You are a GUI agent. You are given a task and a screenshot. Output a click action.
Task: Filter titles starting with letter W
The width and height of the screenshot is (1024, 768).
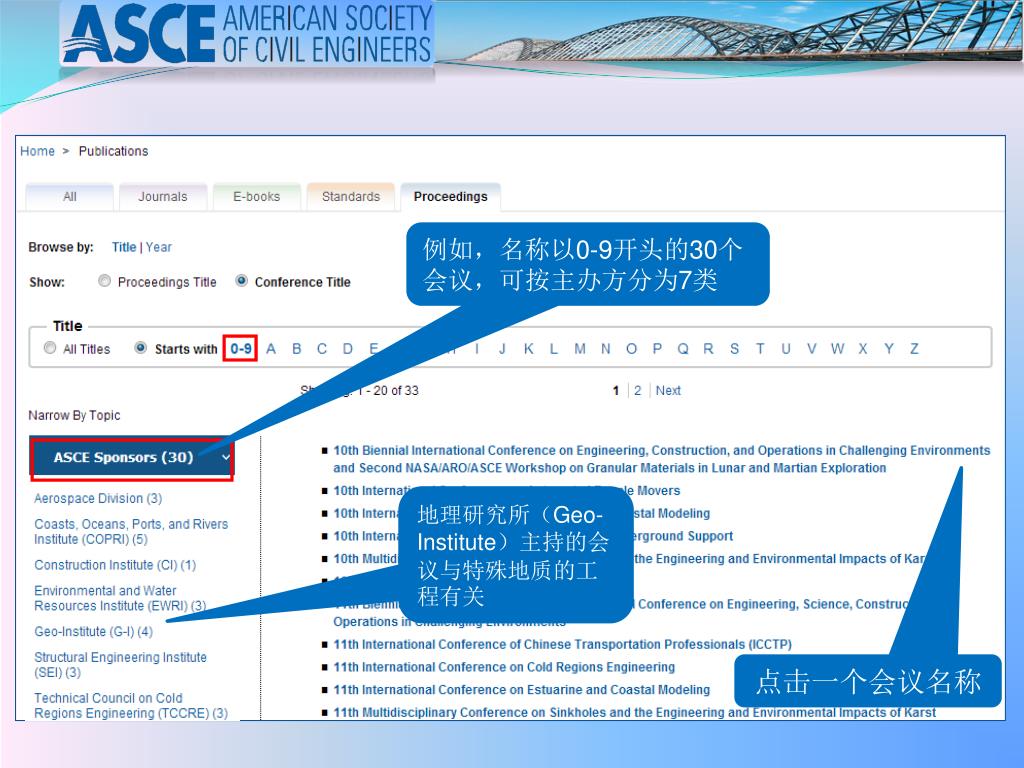pos(837,349)
